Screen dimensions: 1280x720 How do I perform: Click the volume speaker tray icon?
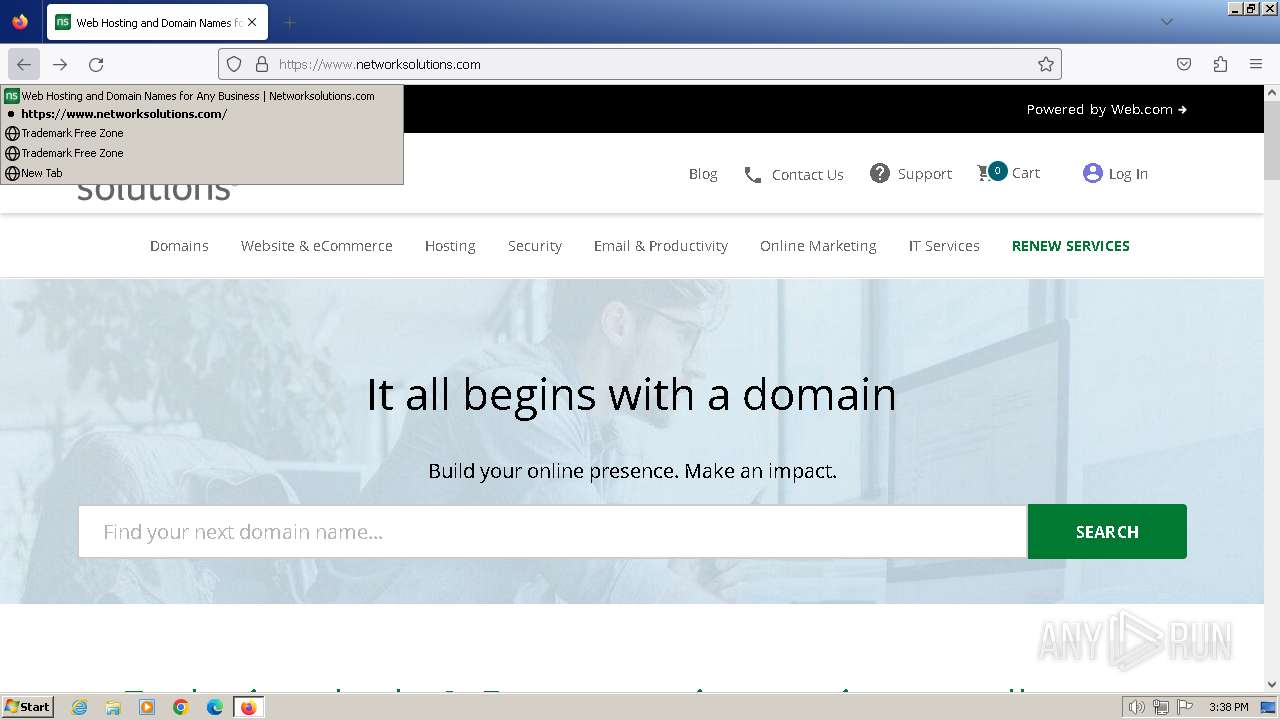point(1137,707)
